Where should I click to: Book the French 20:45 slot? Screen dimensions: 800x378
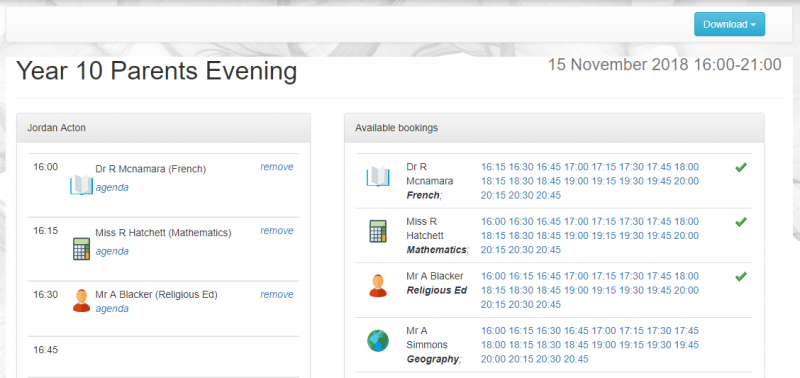[548, 195]
